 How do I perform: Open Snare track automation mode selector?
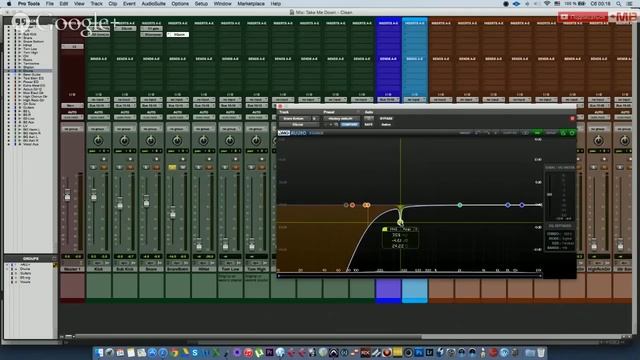151,117
